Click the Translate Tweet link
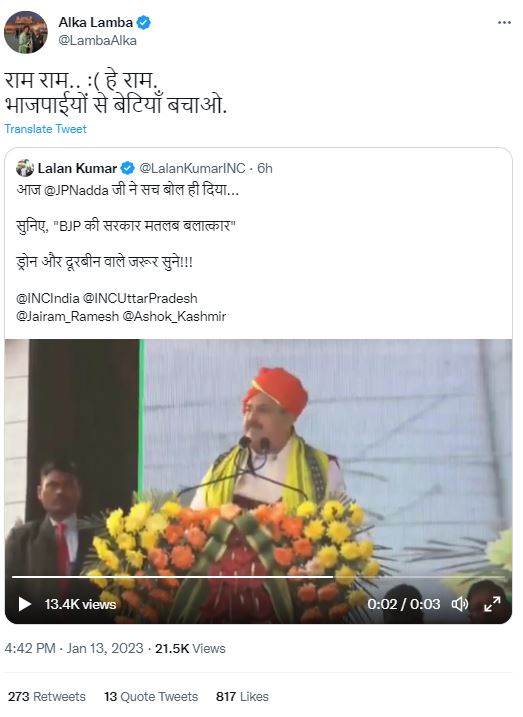This screenshot has width=523, height=717. (45, 129)
